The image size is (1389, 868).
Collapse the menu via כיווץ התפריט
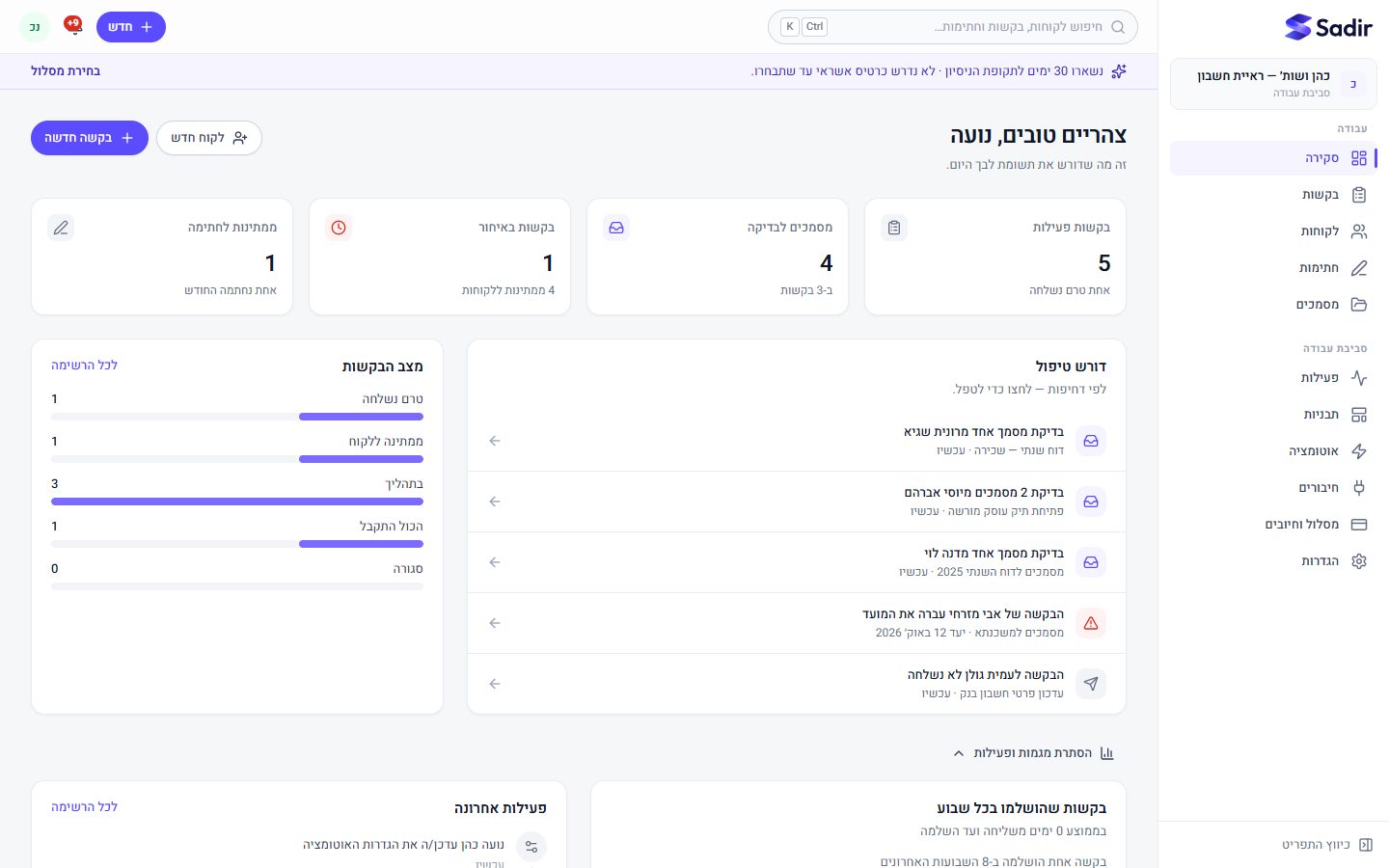[x=1327, y=845]
